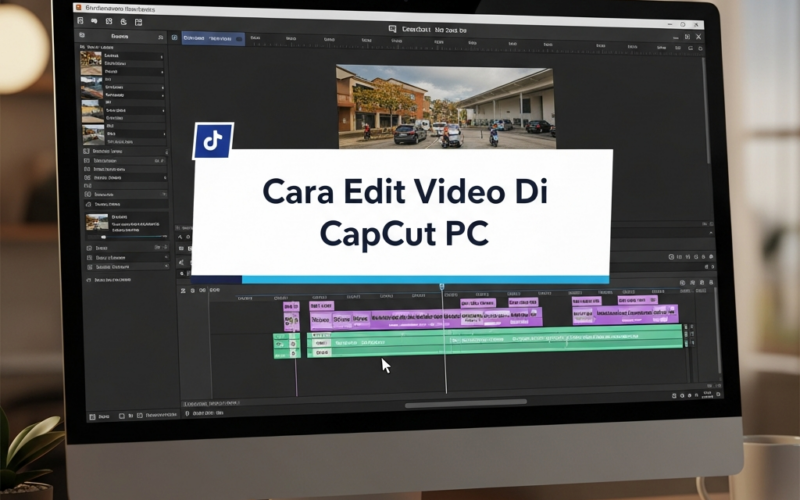The image size is (800, 500).
Task: Click the street scene video preview
Action: [x=446, y=107]
